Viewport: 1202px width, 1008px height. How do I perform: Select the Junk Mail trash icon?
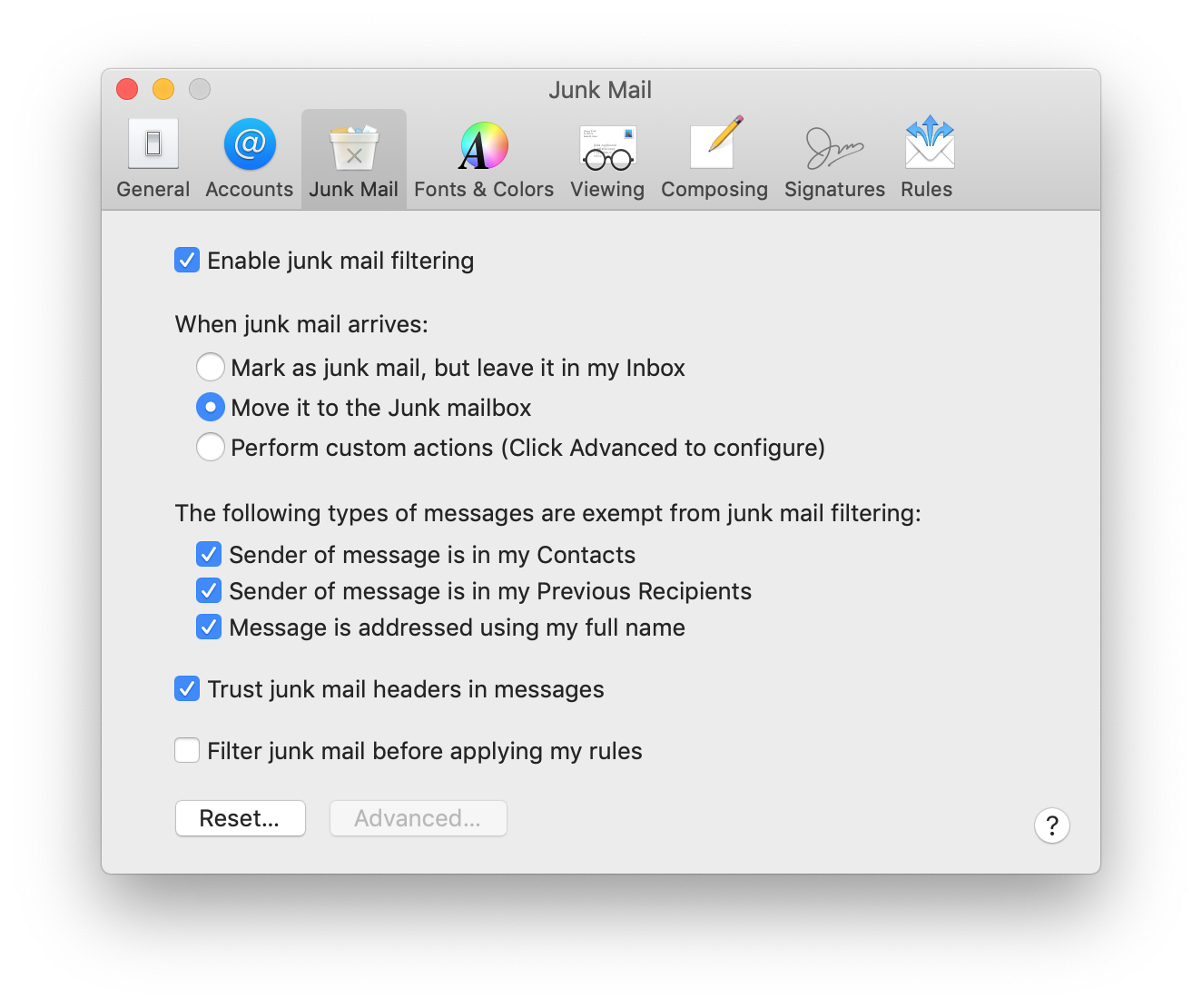[x=354, y=147]
